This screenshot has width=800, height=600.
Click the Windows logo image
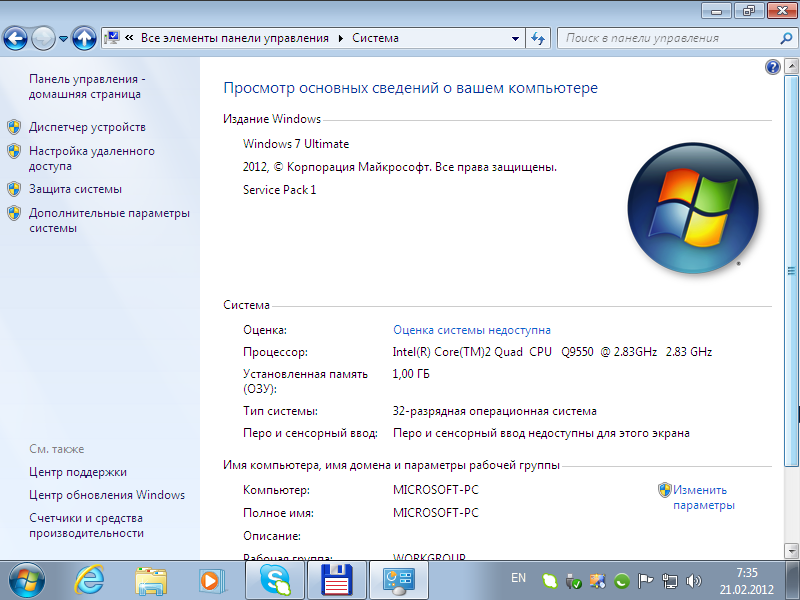(692, 208)
